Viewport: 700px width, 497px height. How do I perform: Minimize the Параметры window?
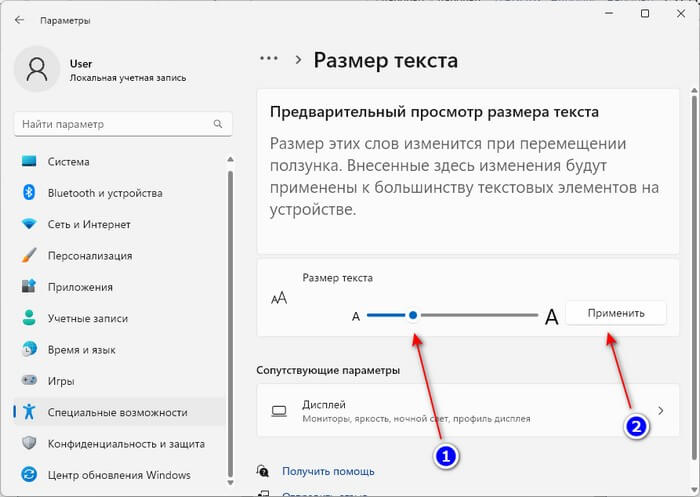(x=609, y=13)
